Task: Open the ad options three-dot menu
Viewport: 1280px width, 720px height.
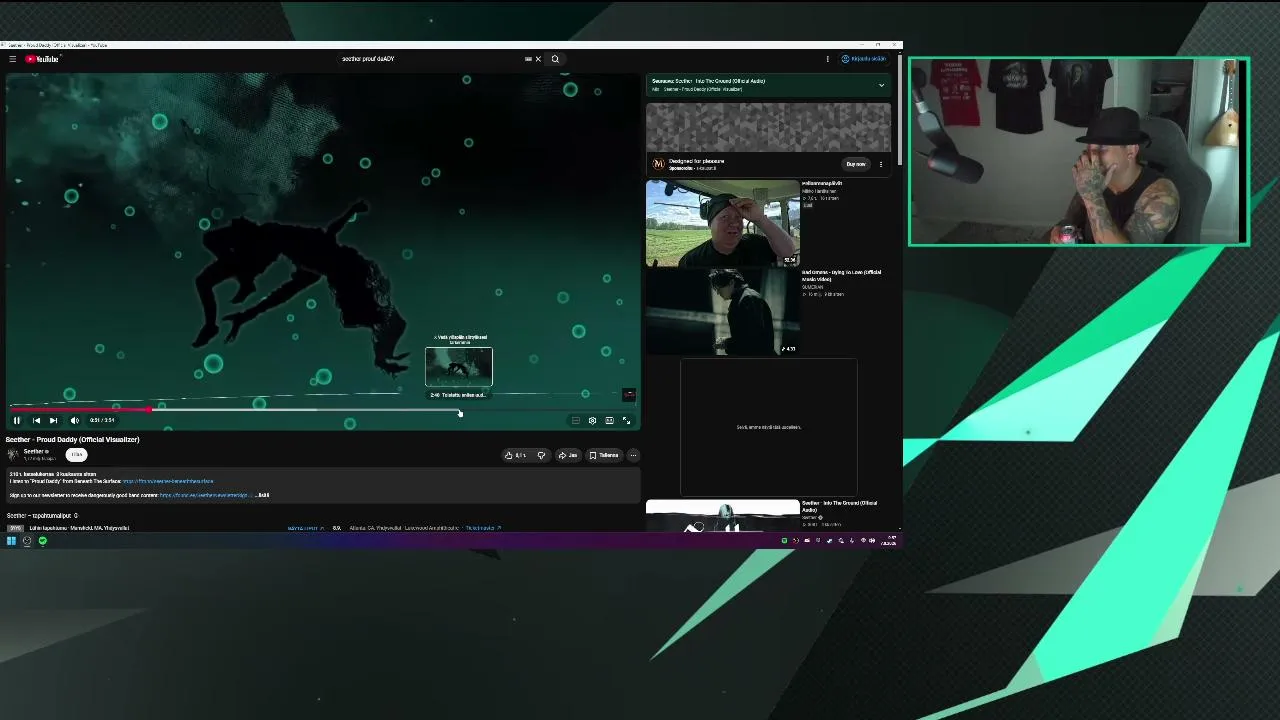Action: [x=881, y=164]
